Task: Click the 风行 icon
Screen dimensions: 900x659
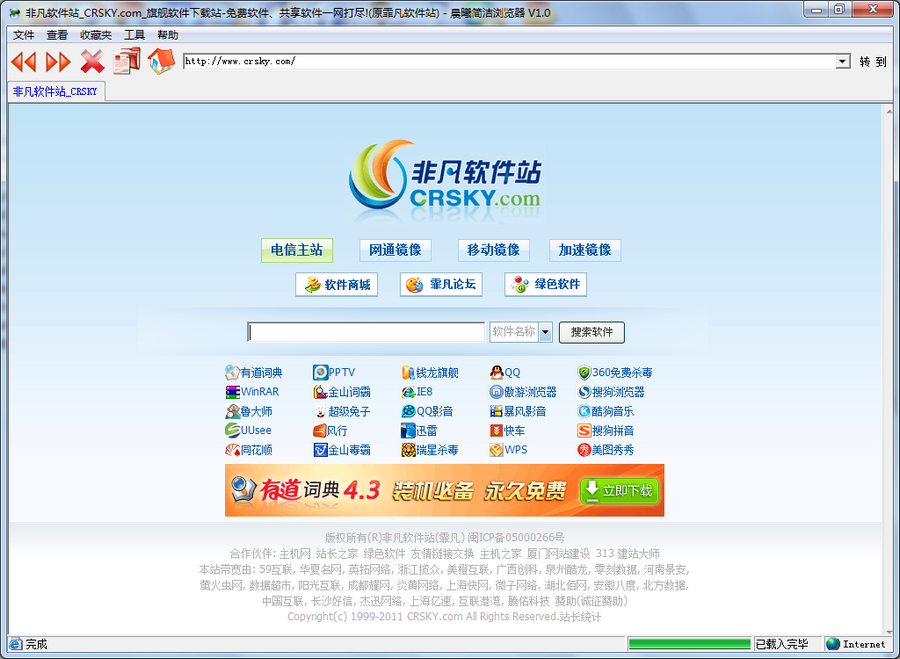Action: coord(320,431)
